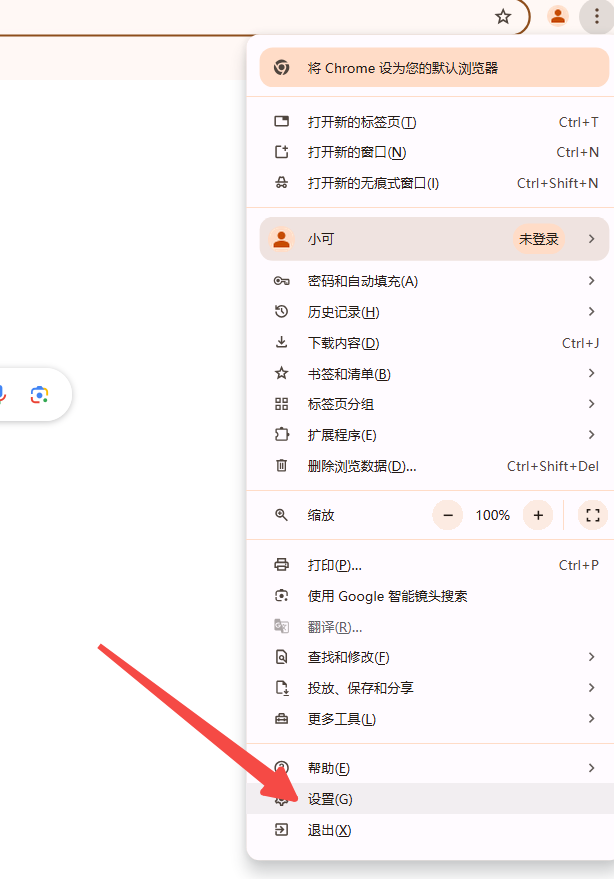
Task: Choose 打开新的无痕式窗口(I) from menu
Action: pos(430,183)
